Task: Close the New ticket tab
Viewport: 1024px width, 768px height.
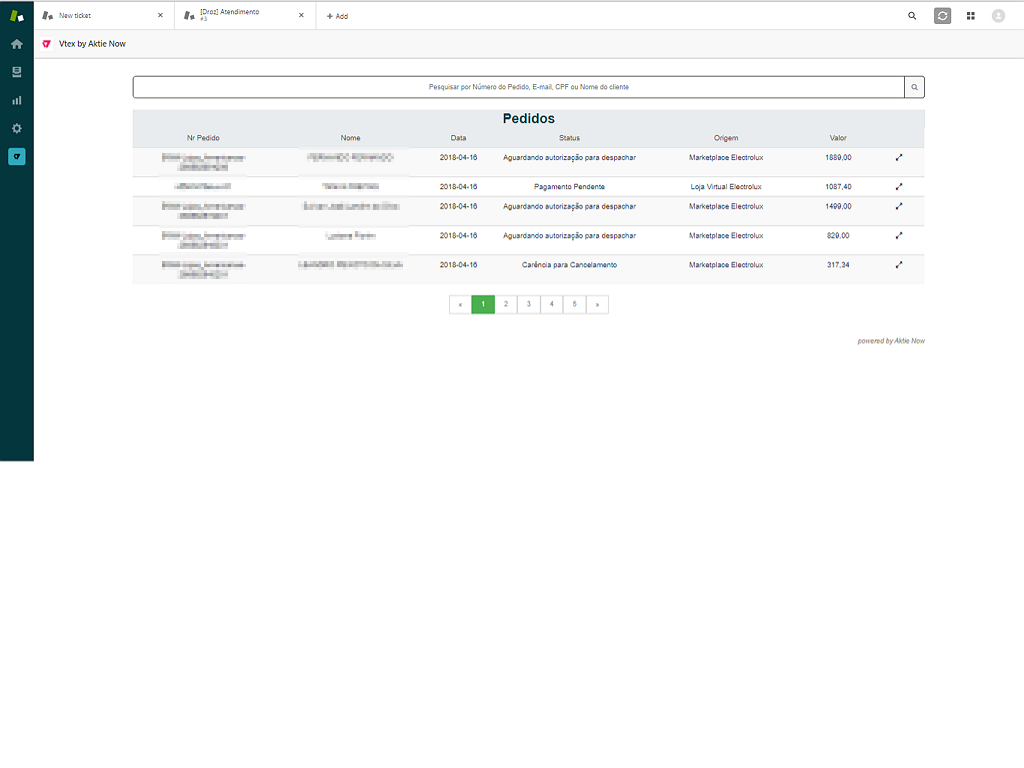Action: 160,16
